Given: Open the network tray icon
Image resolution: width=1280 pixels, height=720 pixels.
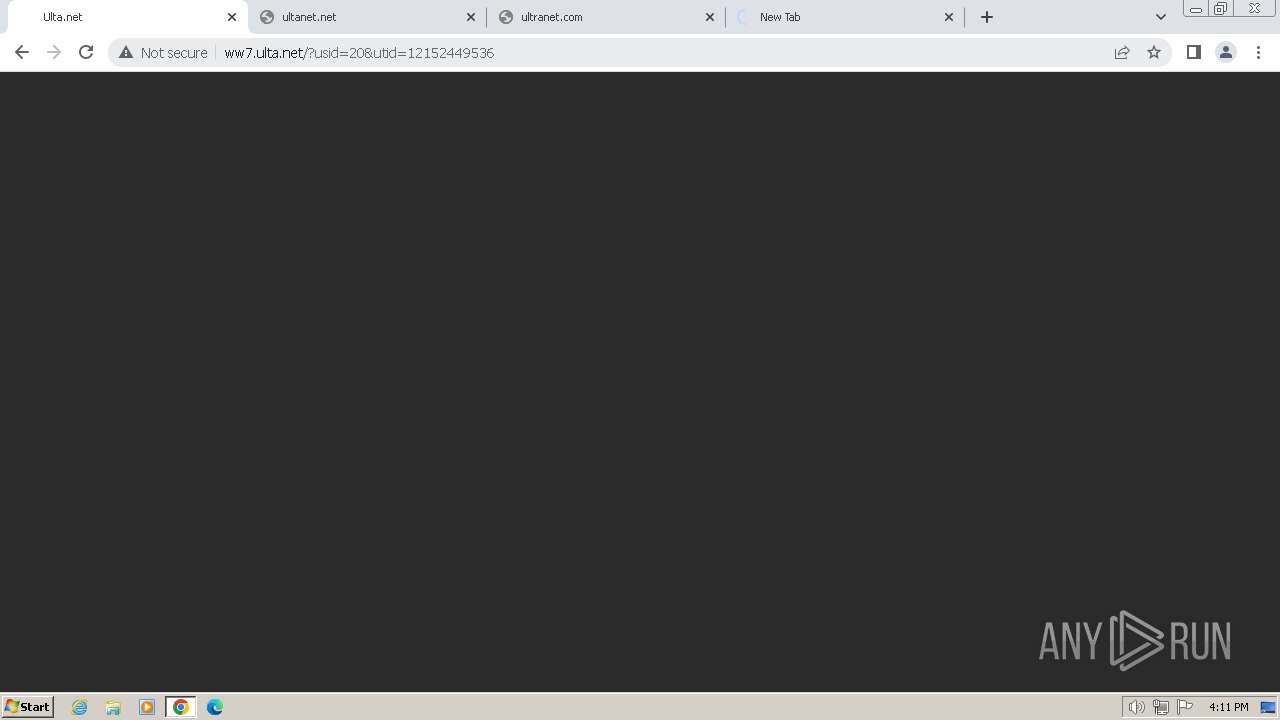Looking at the screenshot, I should point(1160,707).
